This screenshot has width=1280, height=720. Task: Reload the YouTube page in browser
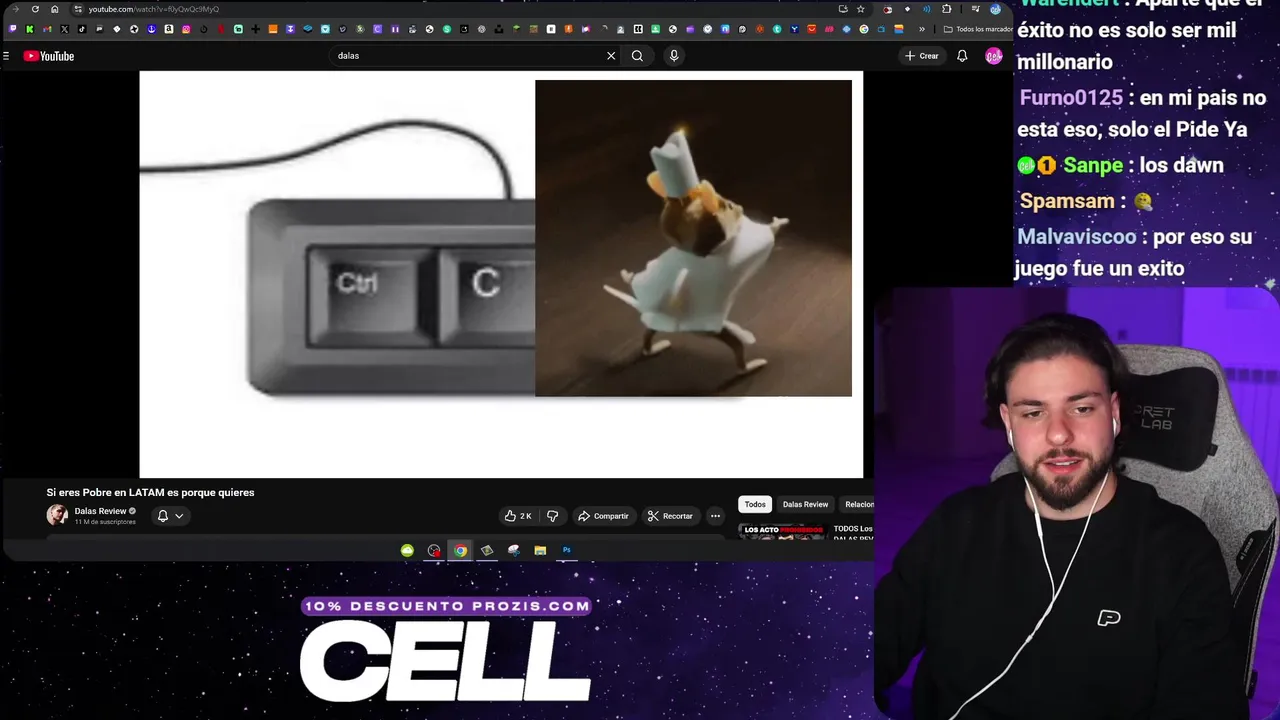tap(35, 9)
